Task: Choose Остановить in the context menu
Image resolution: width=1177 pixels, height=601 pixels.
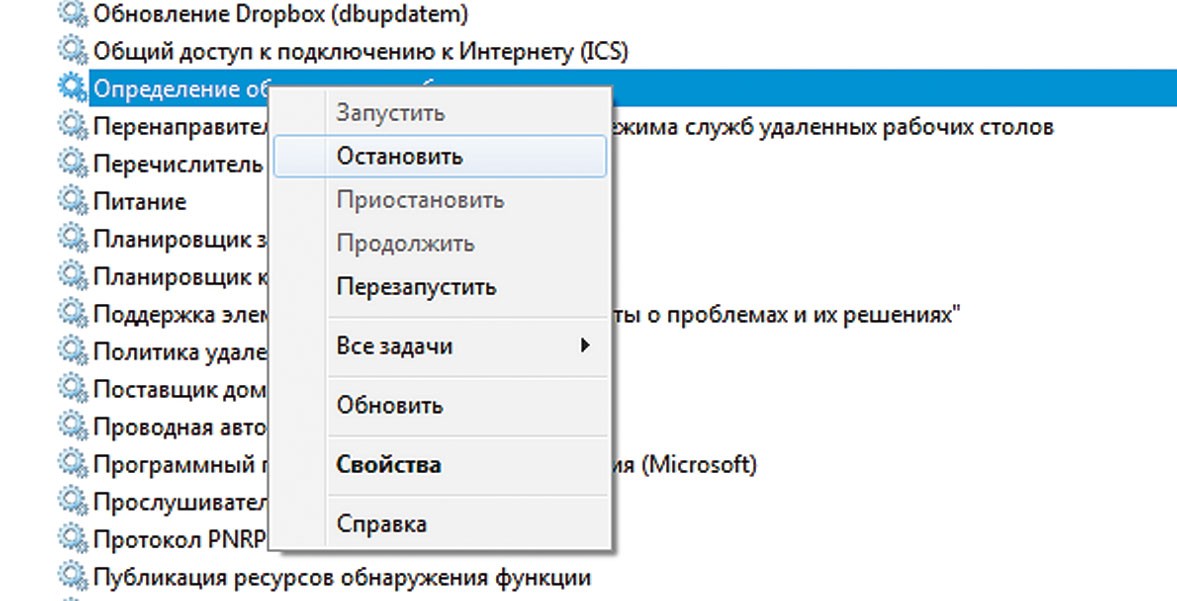Action: (400, 157)
